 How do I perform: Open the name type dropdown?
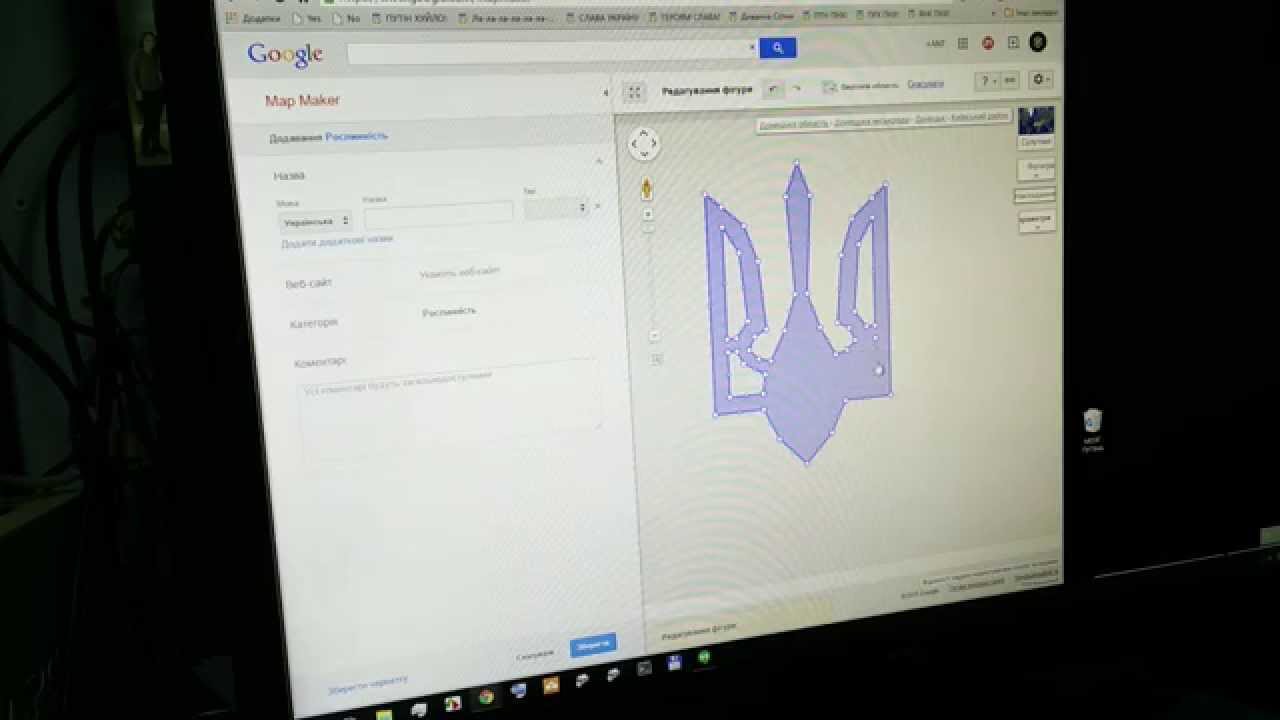pyautogui.click(x=556, y=208)
